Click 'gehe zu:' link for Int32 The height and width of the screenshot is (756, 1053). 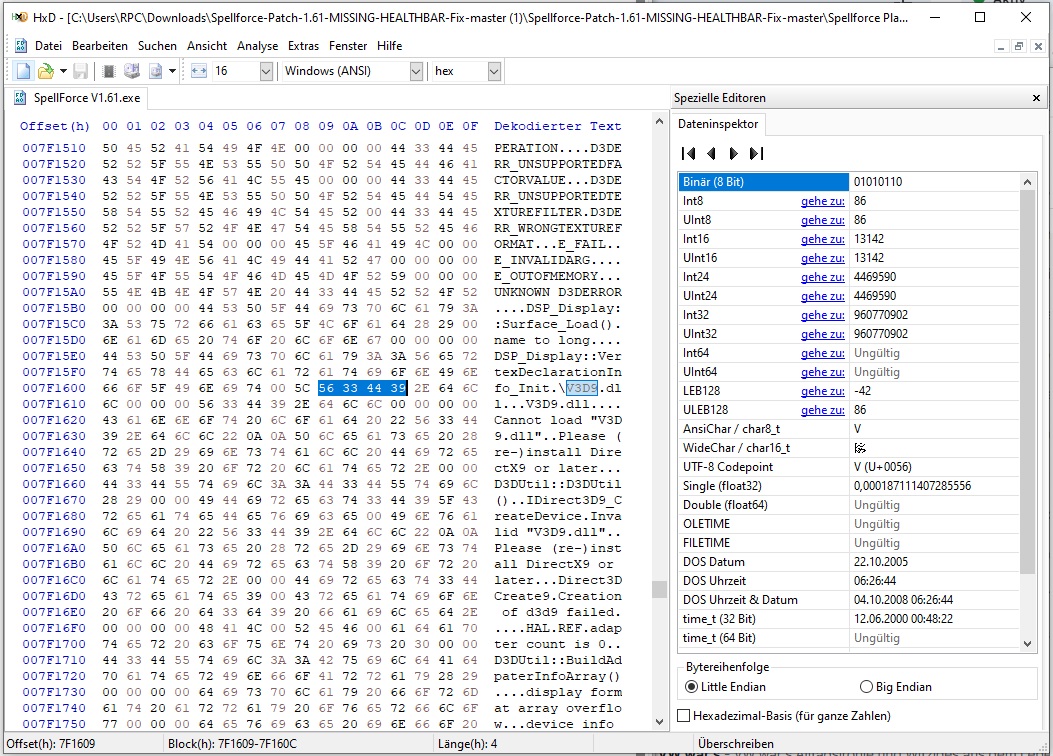822,315
